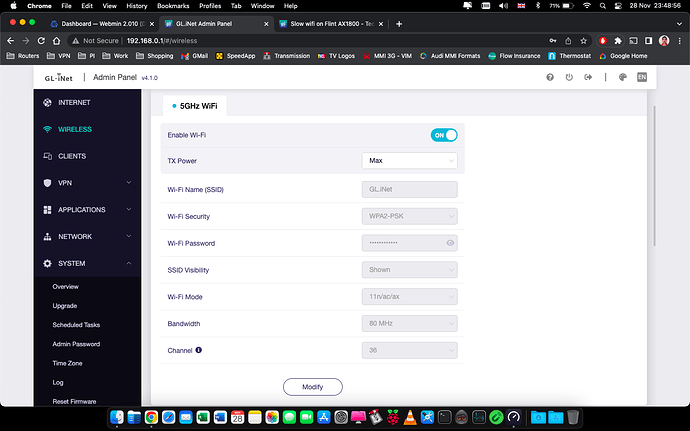Viewport: 690px width, 431px height.
Task: Toggle the Enable Wi-Fi switch off
Action: tap(444, 135)
